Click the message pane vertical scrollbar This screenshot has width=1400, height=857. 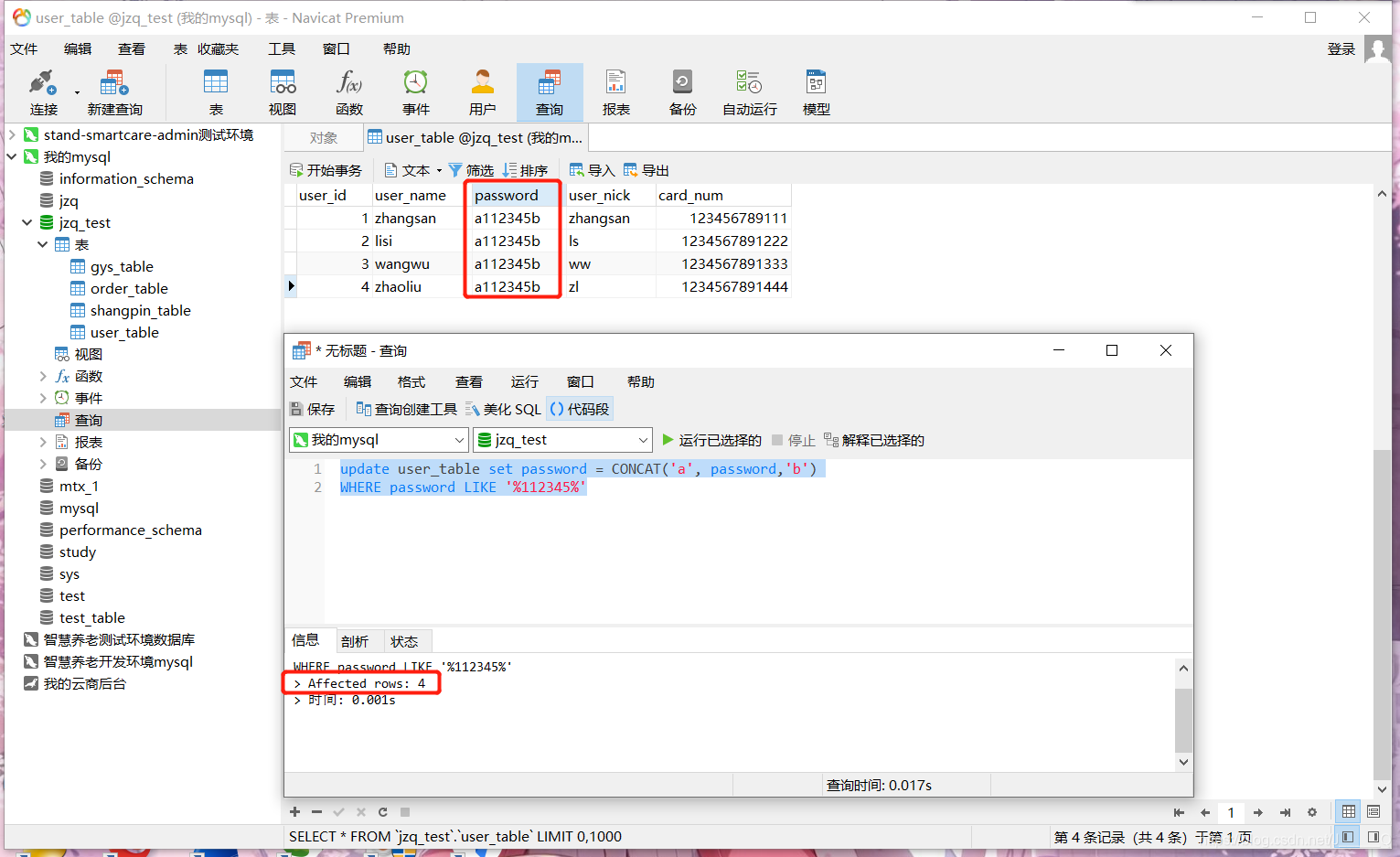[1183, 720]
